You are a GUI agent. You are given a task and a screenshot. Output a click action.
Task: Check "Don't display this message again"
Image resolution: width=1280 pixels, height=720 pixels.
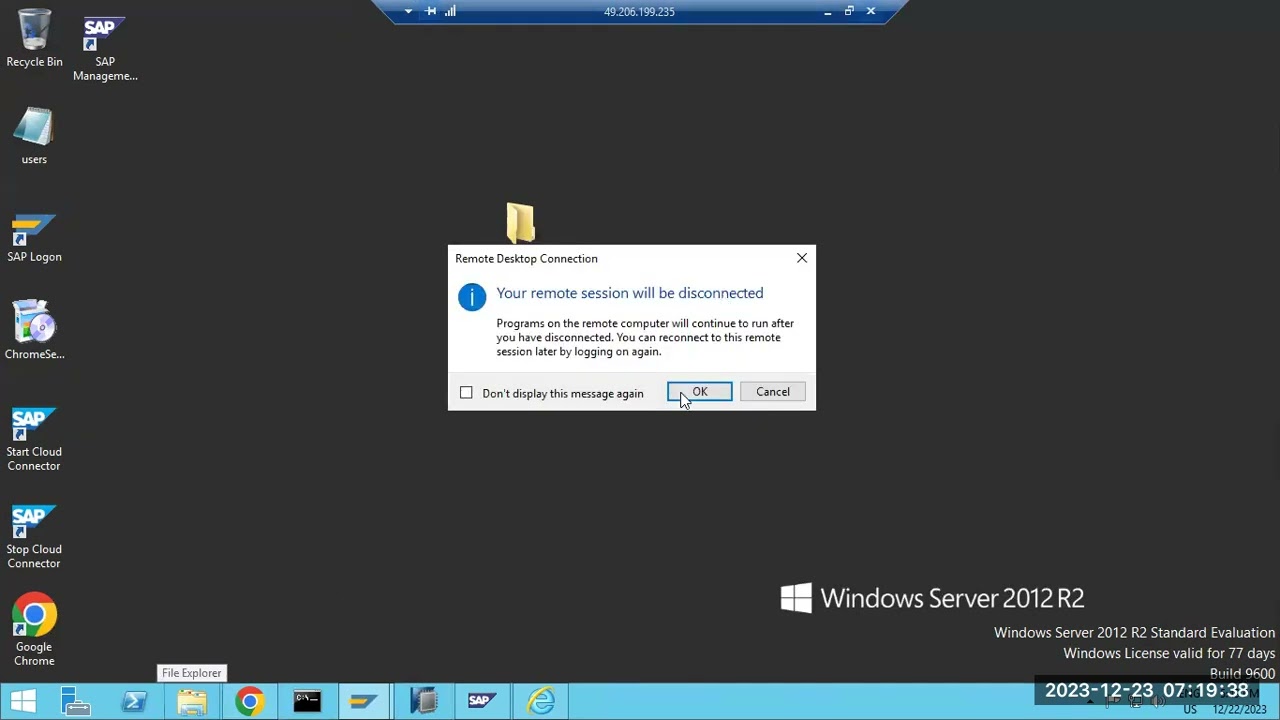[x=466, y=393]
